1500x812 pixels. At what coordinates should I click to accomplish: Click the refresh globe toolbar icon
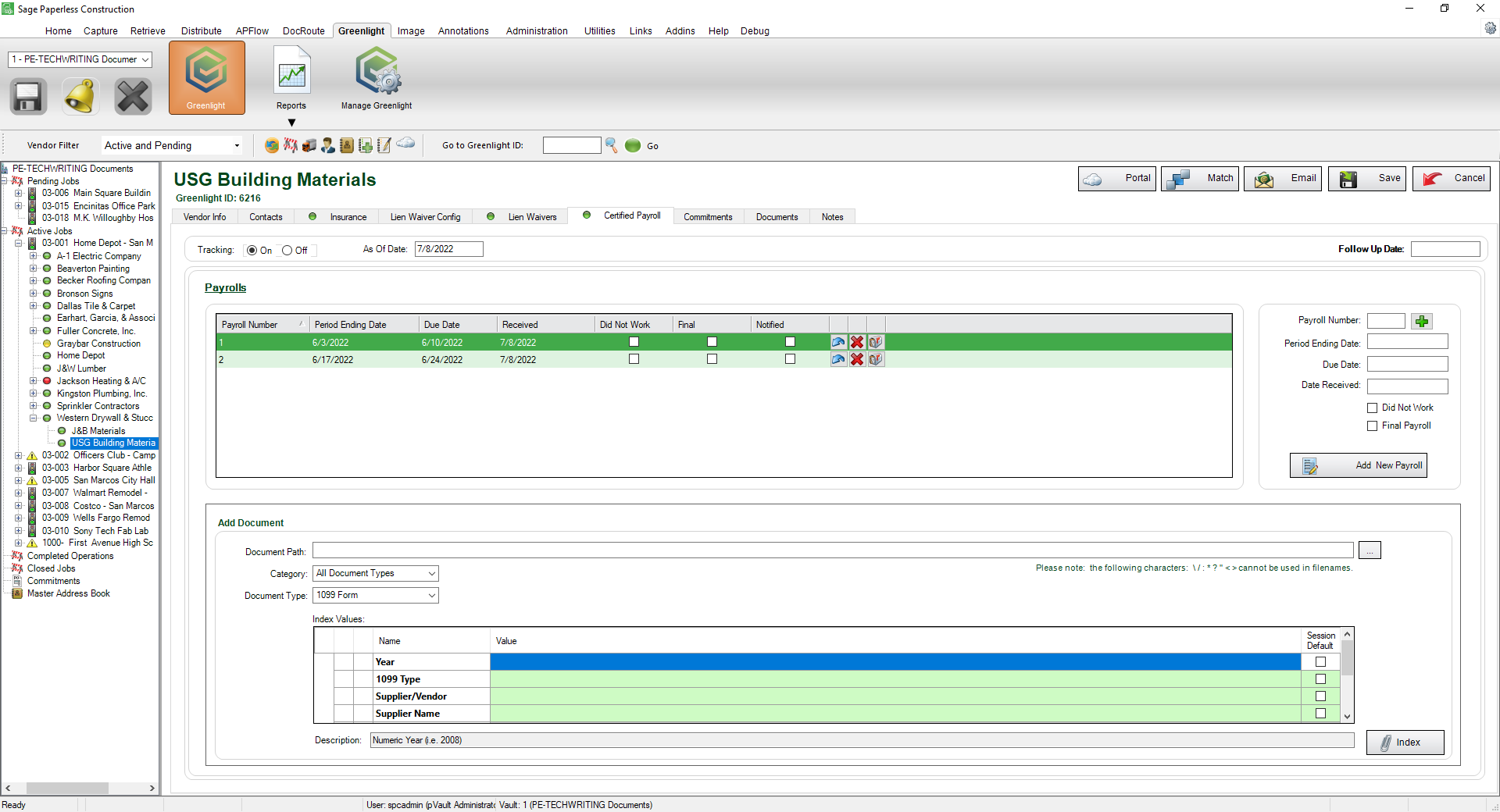[272, 145]
